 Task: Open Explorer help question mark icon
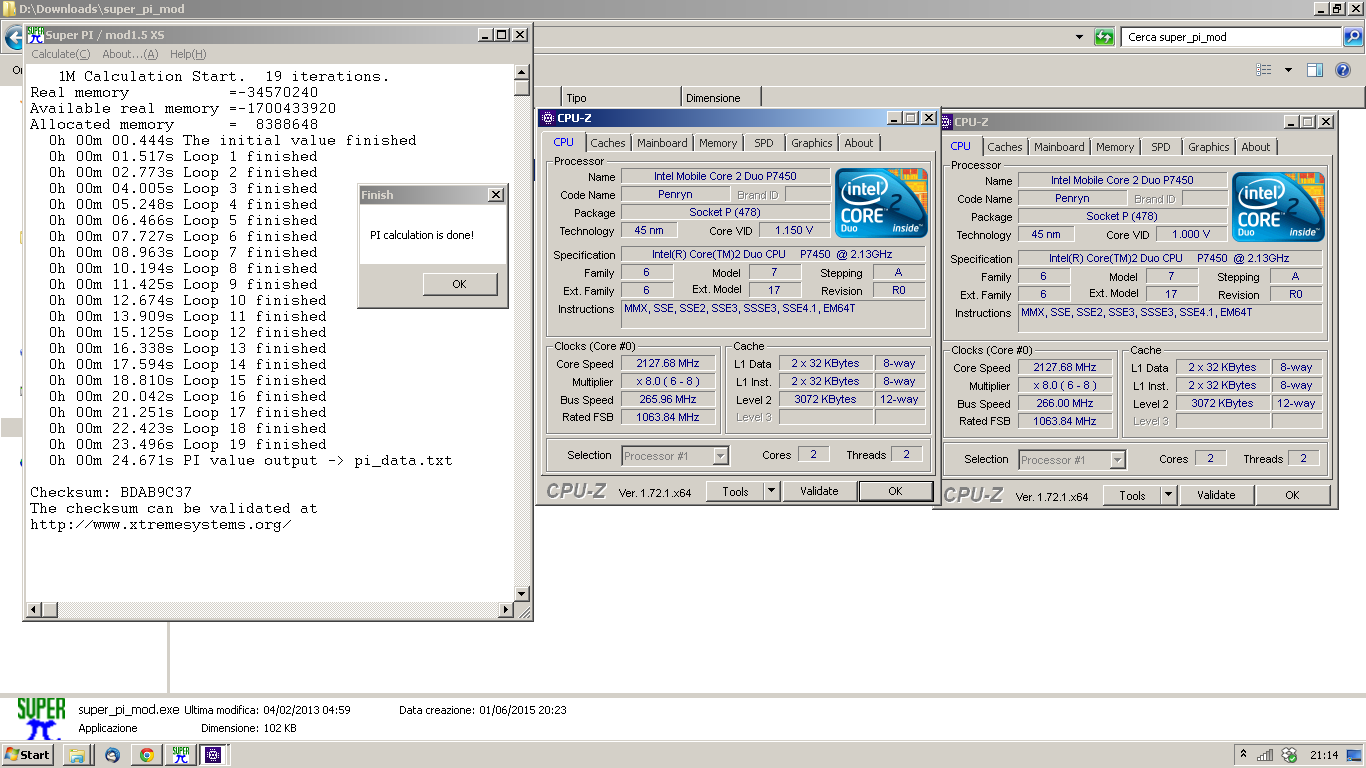coord(1344,70)
